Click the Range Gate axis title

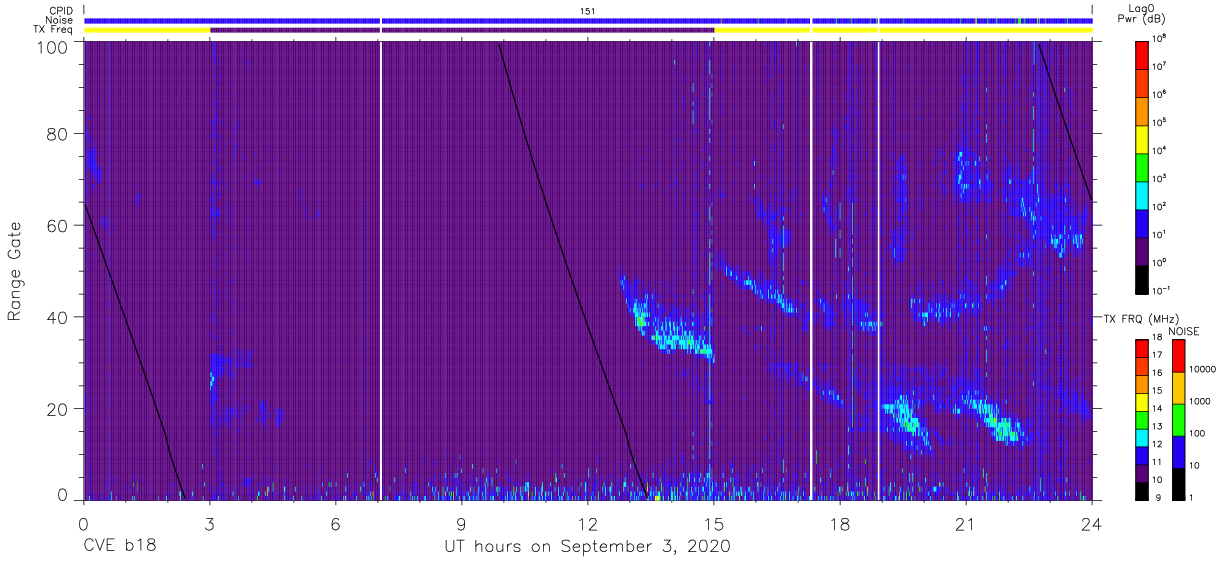pos(16,272)
